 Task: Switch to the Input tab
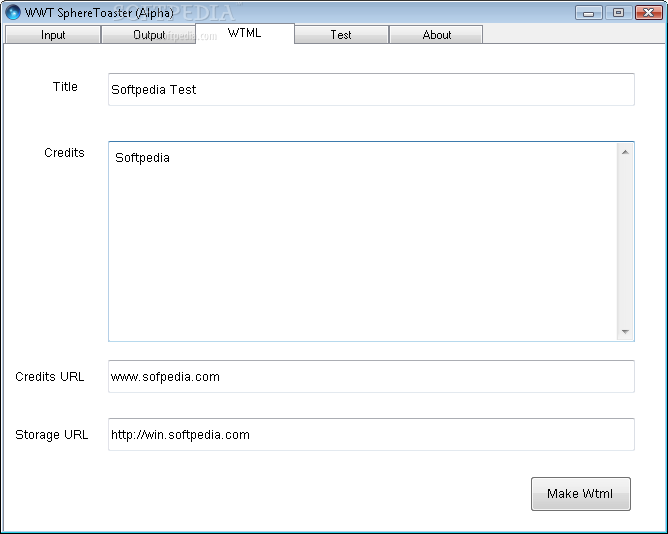pyautogui.click(x=53, y=35)
